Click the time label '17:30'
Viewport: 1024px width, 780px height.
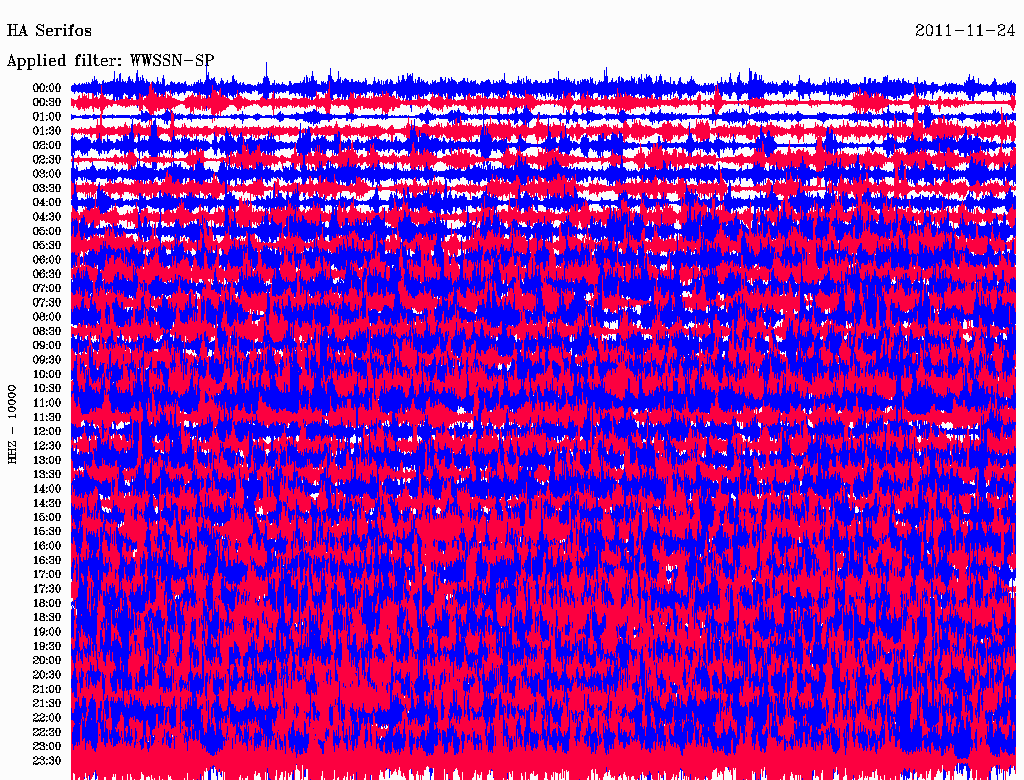point(47,589)
